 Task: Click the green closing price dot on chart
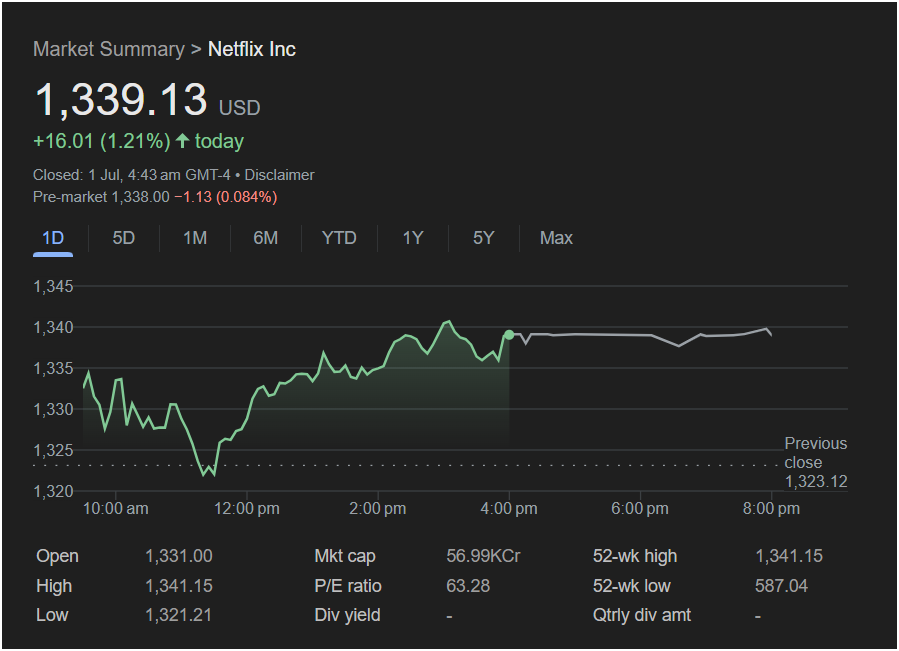pos(509,334)
